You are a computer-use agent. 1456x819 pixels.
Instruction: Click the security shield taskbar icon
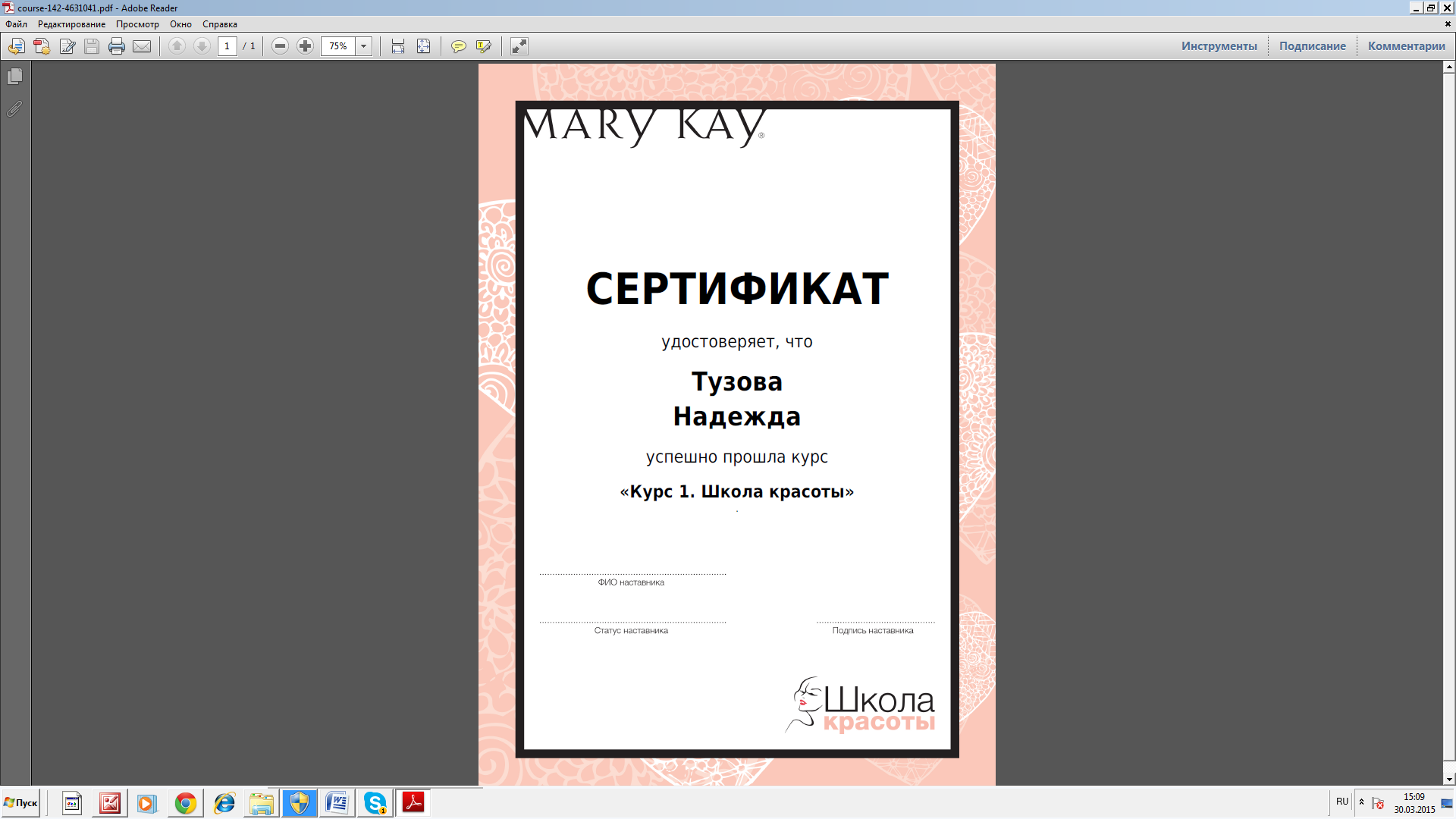[x=300, y=803]
